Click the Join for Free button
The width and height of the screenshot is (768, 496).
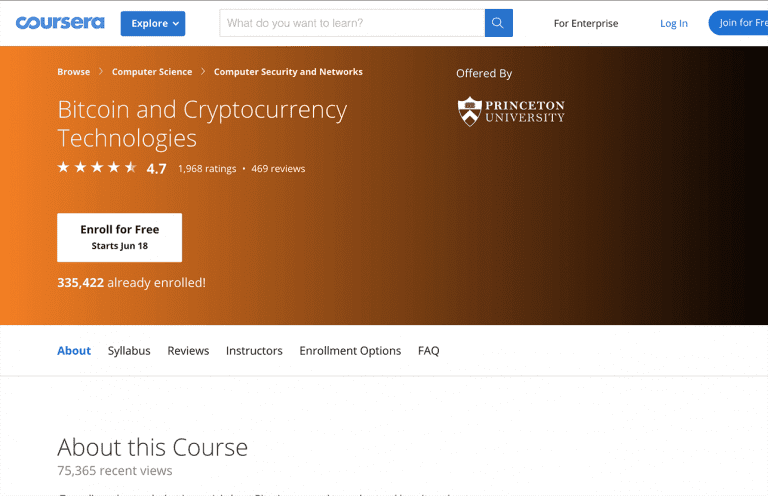click(x=740, y=23)
